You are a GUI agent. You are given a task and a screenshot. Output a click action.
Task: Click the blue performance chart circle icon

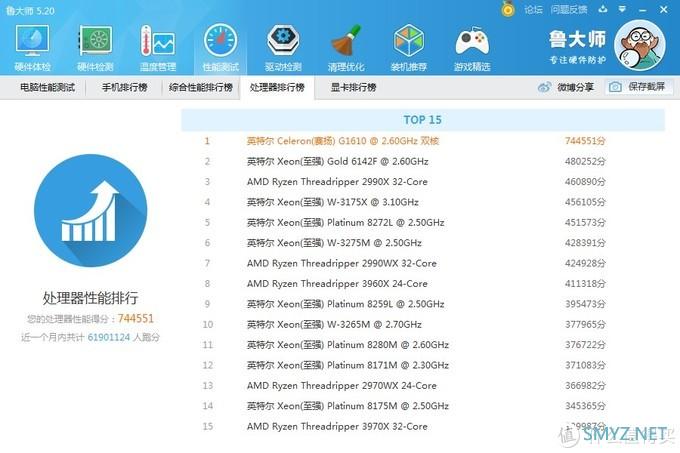pyautogui.click(x=90, y=211)
